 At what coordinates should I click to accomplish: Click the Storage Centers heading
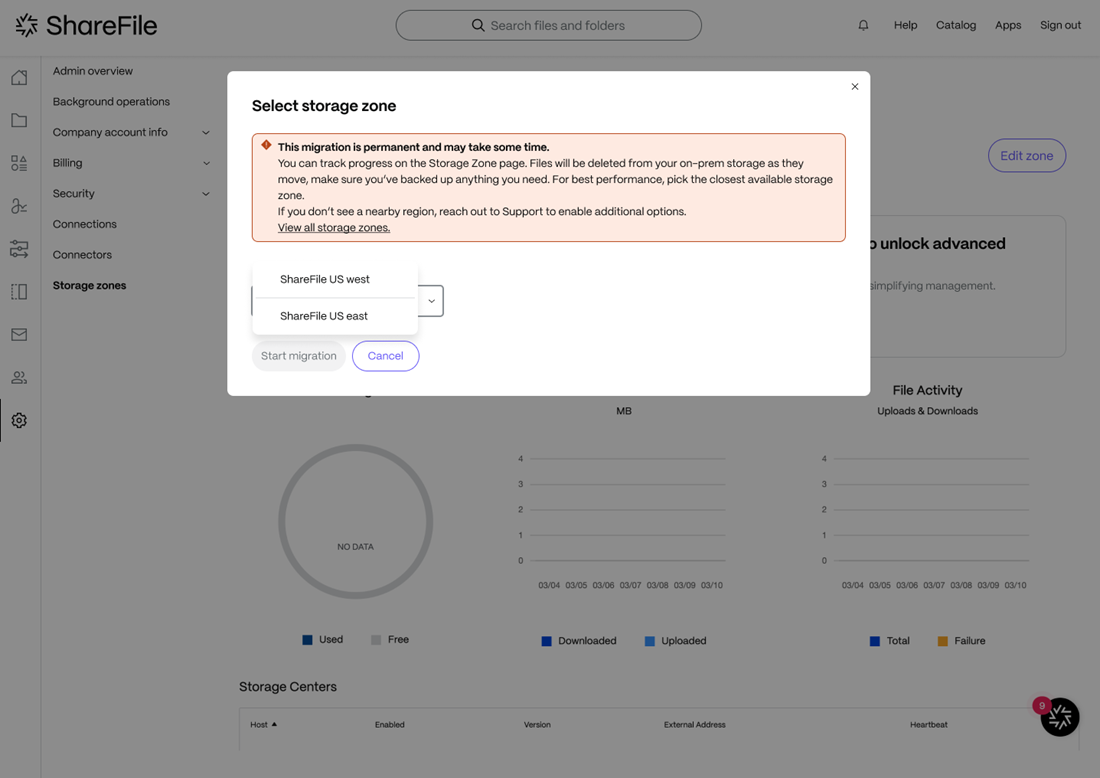click(x=288, y=687)
